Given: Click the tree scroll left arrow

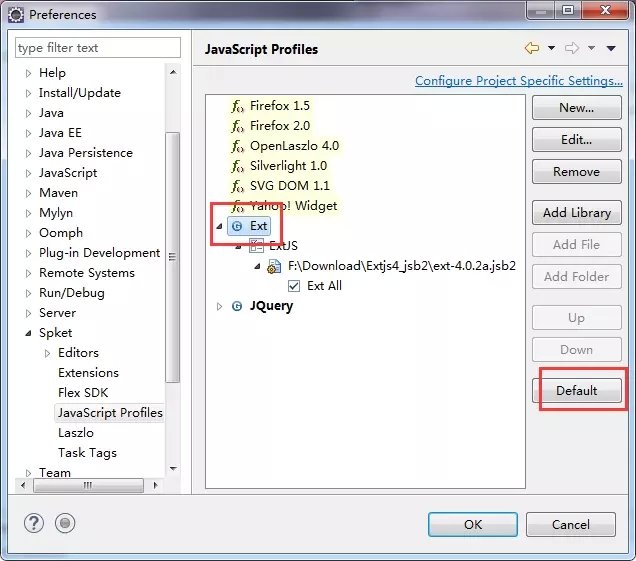Looking at the screenshot, I should [x=23, y=485].
